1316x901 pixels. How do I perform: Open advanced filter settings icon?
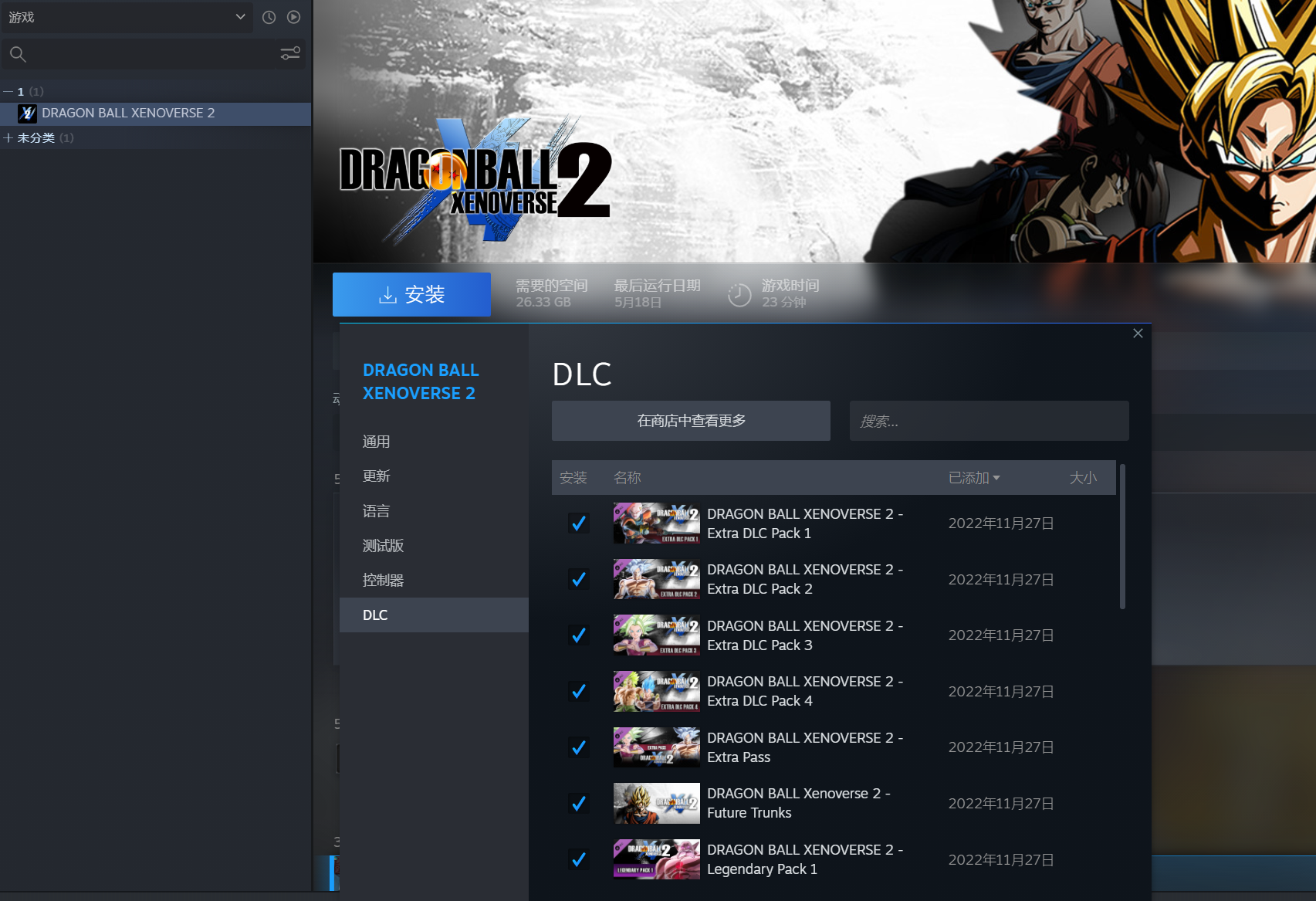click(x=290, y=53)
